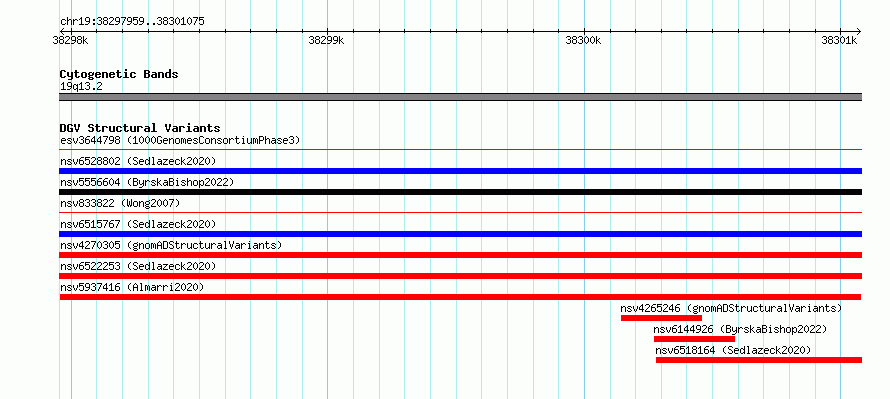This screenshot has width=890, height=399.
Task: Click the 38301k ruler position
Action: pyautogui.click(x=840, y=40)
